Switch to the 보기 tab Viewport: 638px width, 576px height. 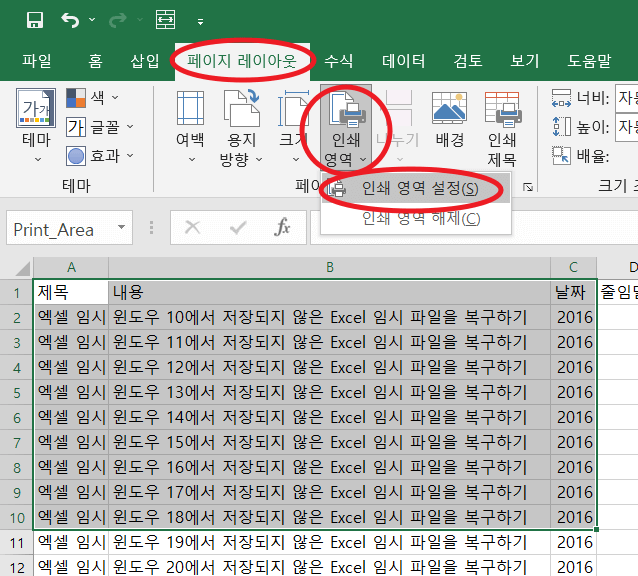tap(525, 61)
